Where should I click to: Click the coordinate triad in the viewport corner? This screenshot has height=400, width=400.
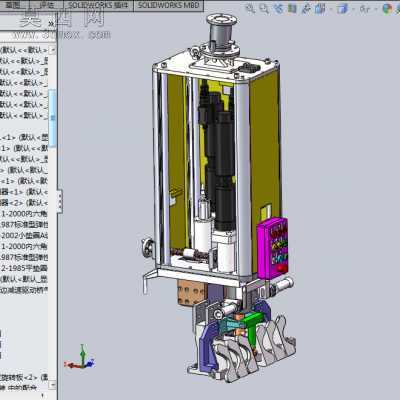[80, 358]
